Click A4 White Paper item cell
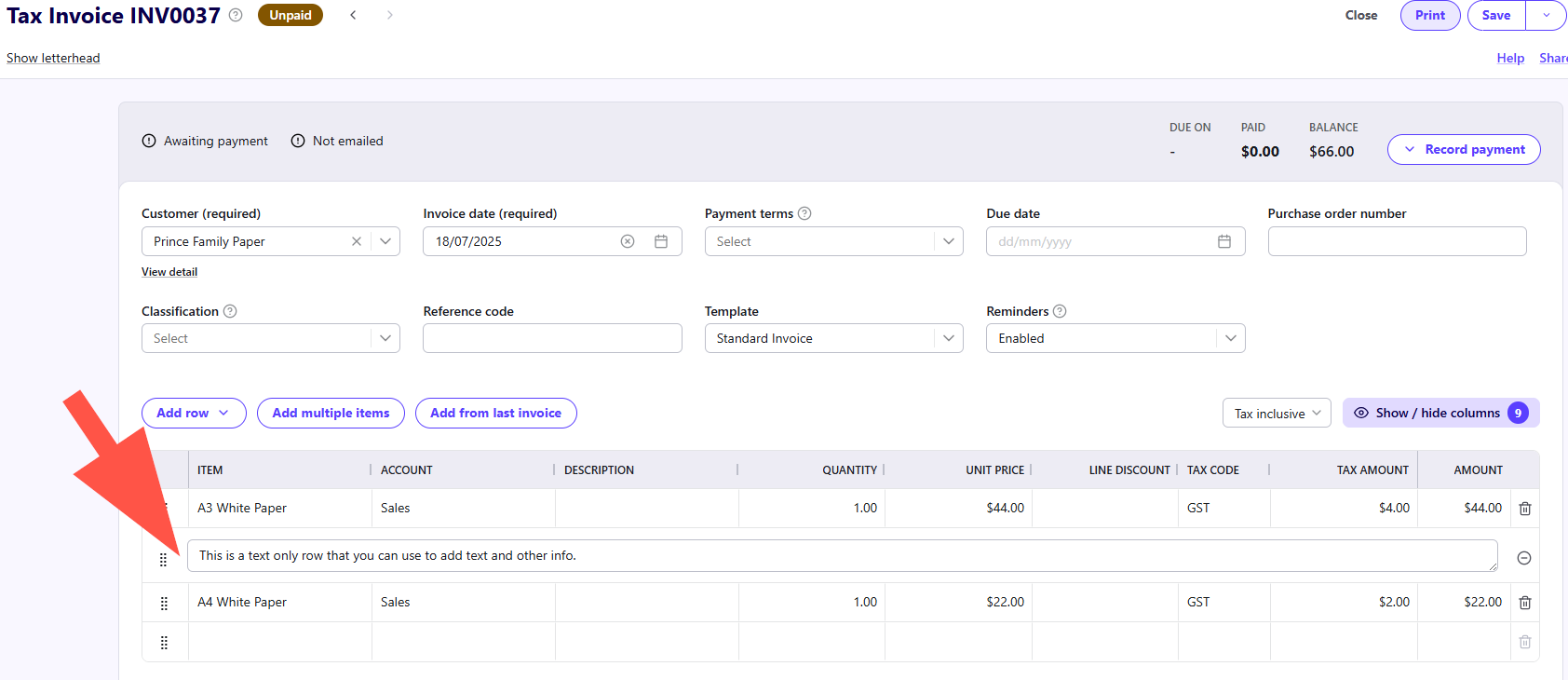Image resolution: width=1568 pixels, height=680 pixels. [x=280, y=603]
